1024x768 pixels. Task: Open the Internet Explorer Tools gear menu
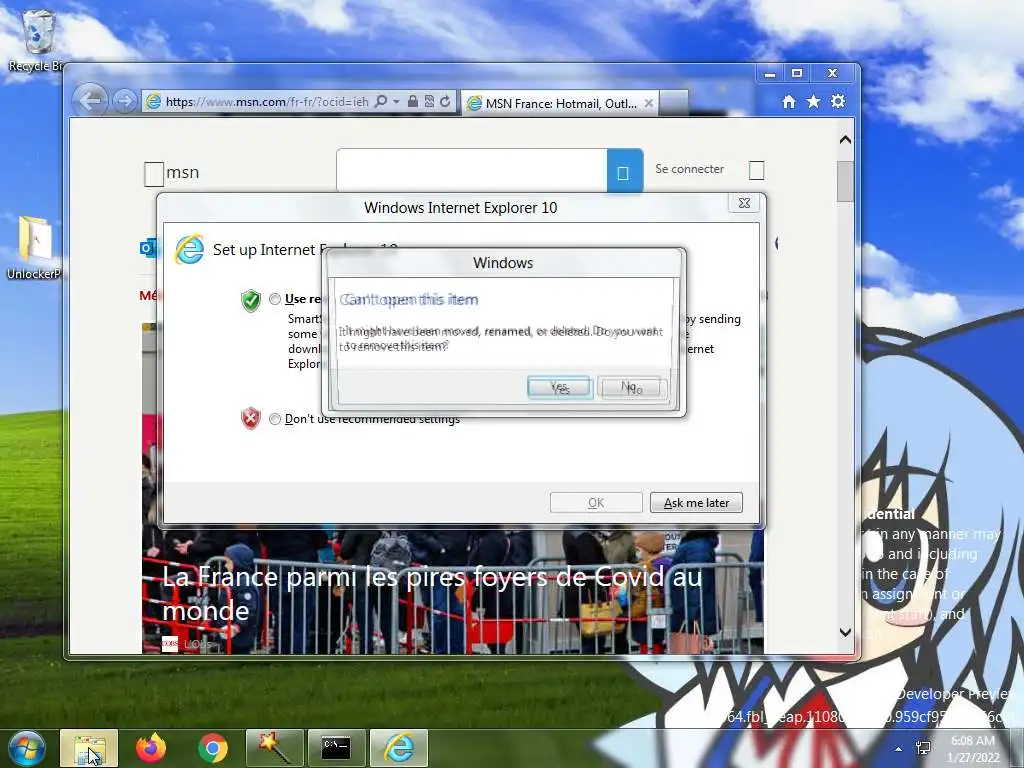838,101
